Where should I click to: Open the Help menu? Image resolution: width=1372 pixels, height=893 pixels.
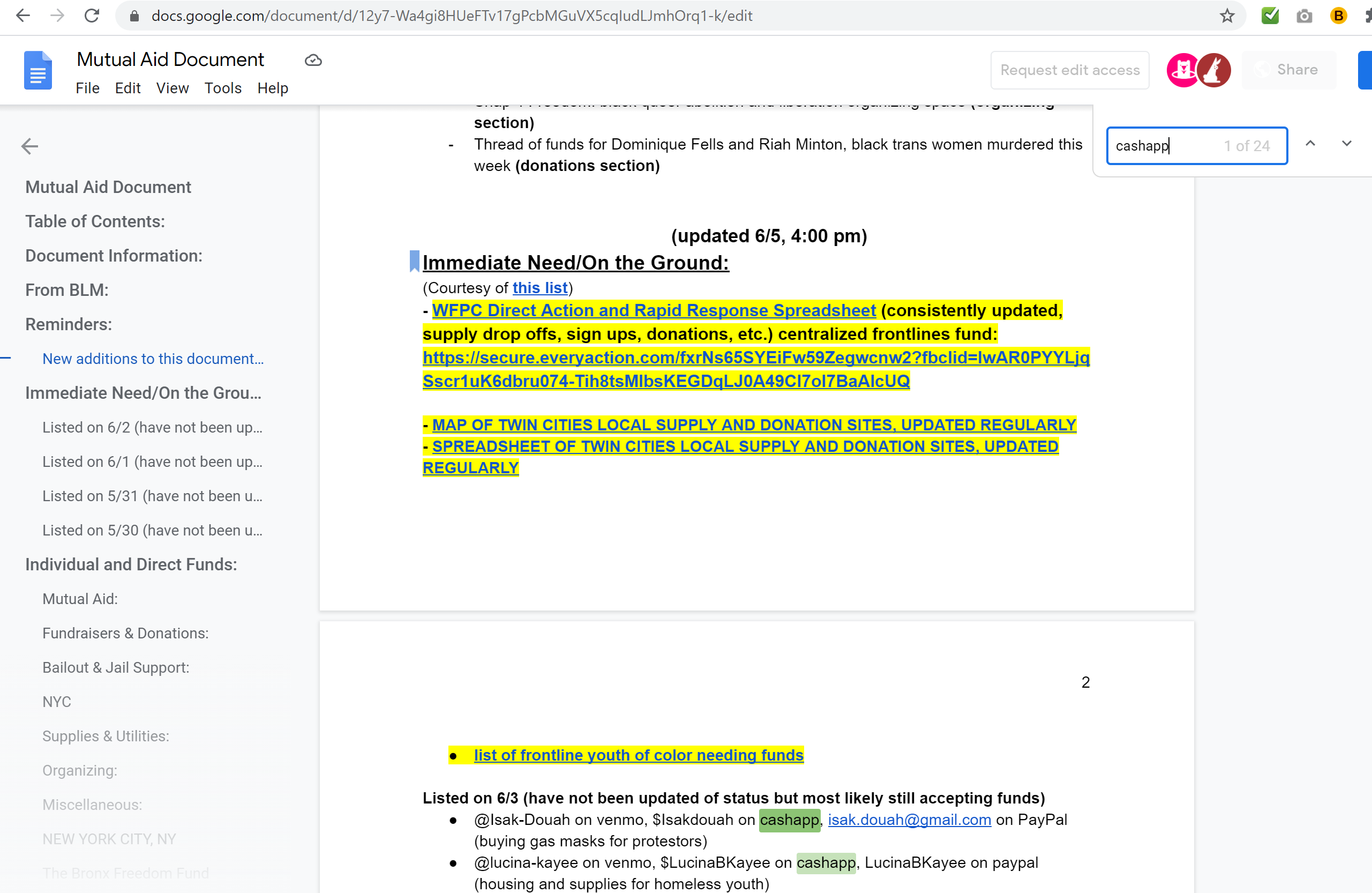[x=273, y=88]
